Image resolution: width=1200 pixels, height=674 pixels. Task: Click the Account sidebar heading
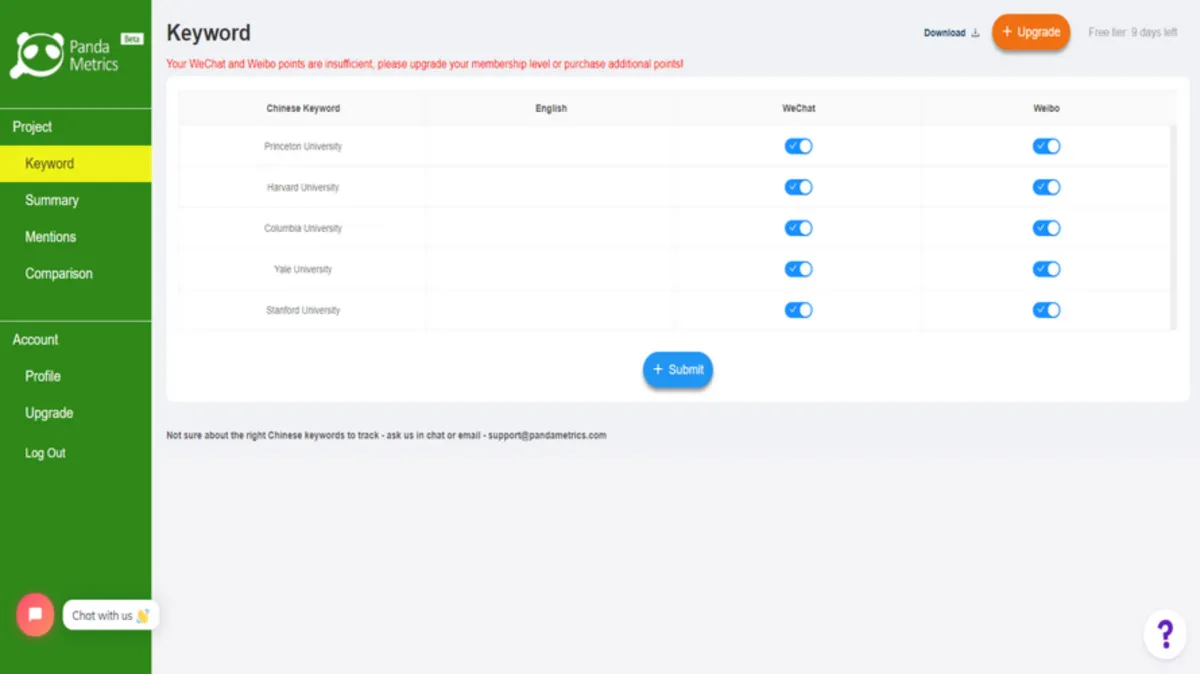pos(35,340)
